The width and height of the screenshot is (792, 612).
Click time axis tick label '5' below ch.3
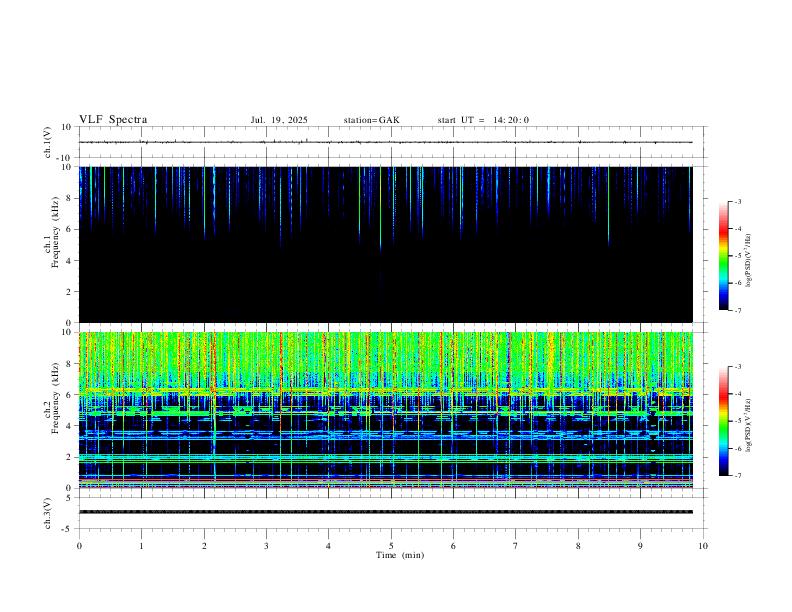(391, 546)
